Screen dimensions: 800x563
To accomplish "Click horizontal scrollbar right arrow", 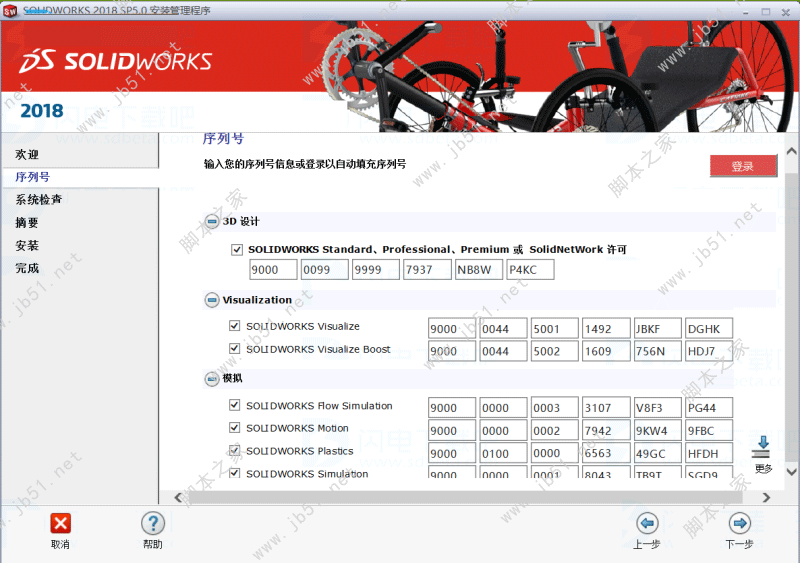I will (x=766, y=497).
